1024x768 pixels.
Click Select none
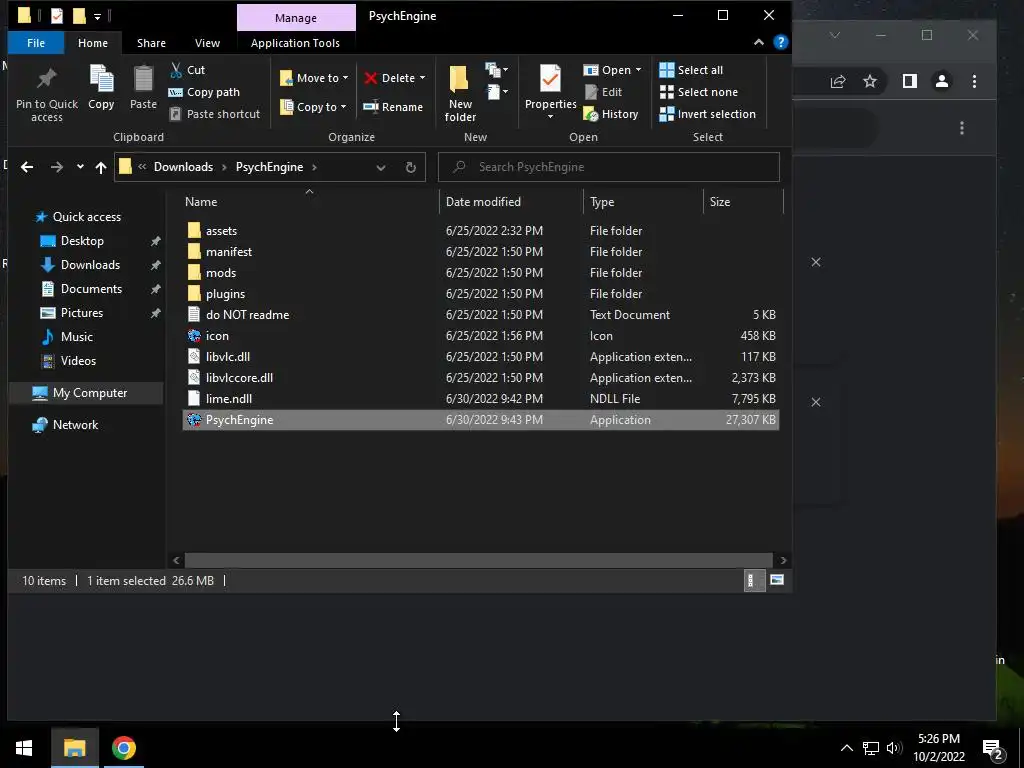(x=699, y=92)
